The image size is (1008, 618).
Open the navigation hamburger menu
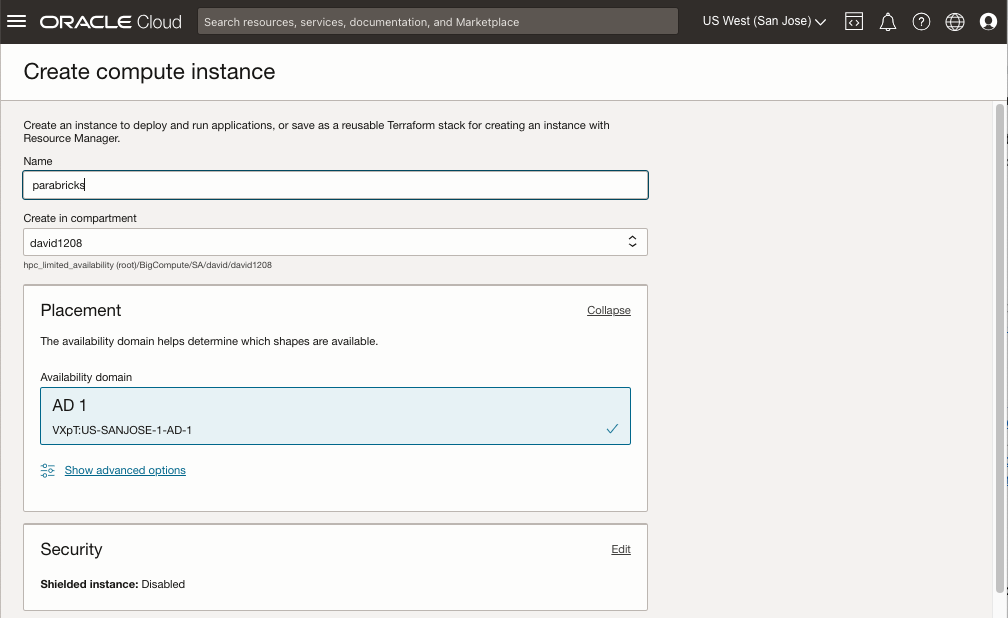point(17,21)
